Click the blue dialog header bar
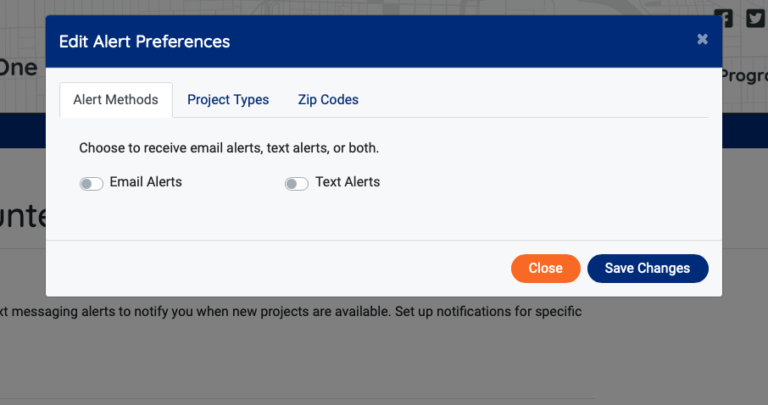 pyautogui.click(x=450, y=41)
